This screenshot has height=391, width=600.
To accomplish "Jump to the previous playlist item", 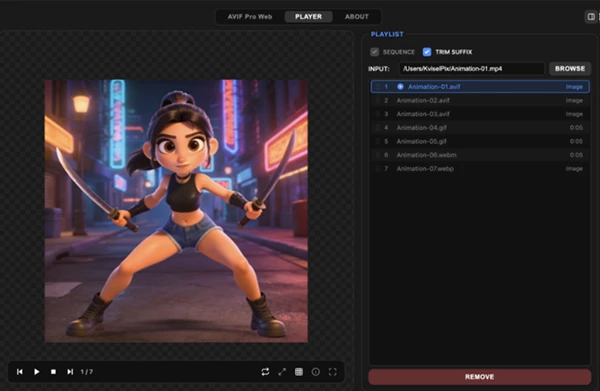I will (x=20, y=371).
